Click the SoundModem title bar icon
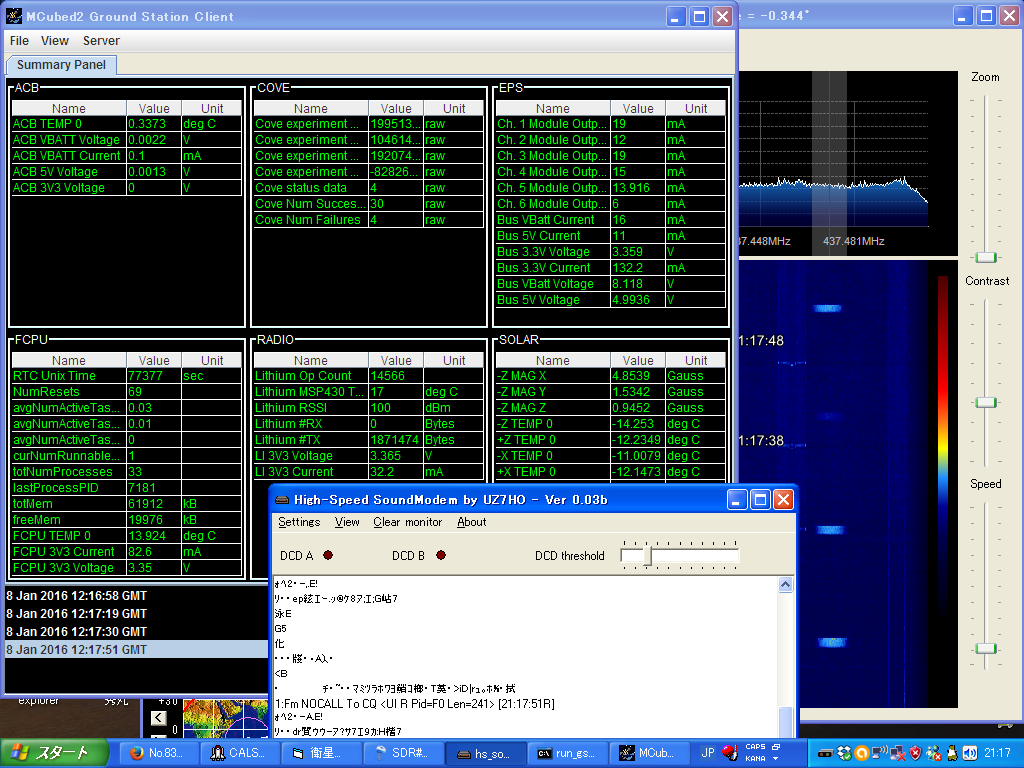The image size is (1024, 768). point(282,500)
